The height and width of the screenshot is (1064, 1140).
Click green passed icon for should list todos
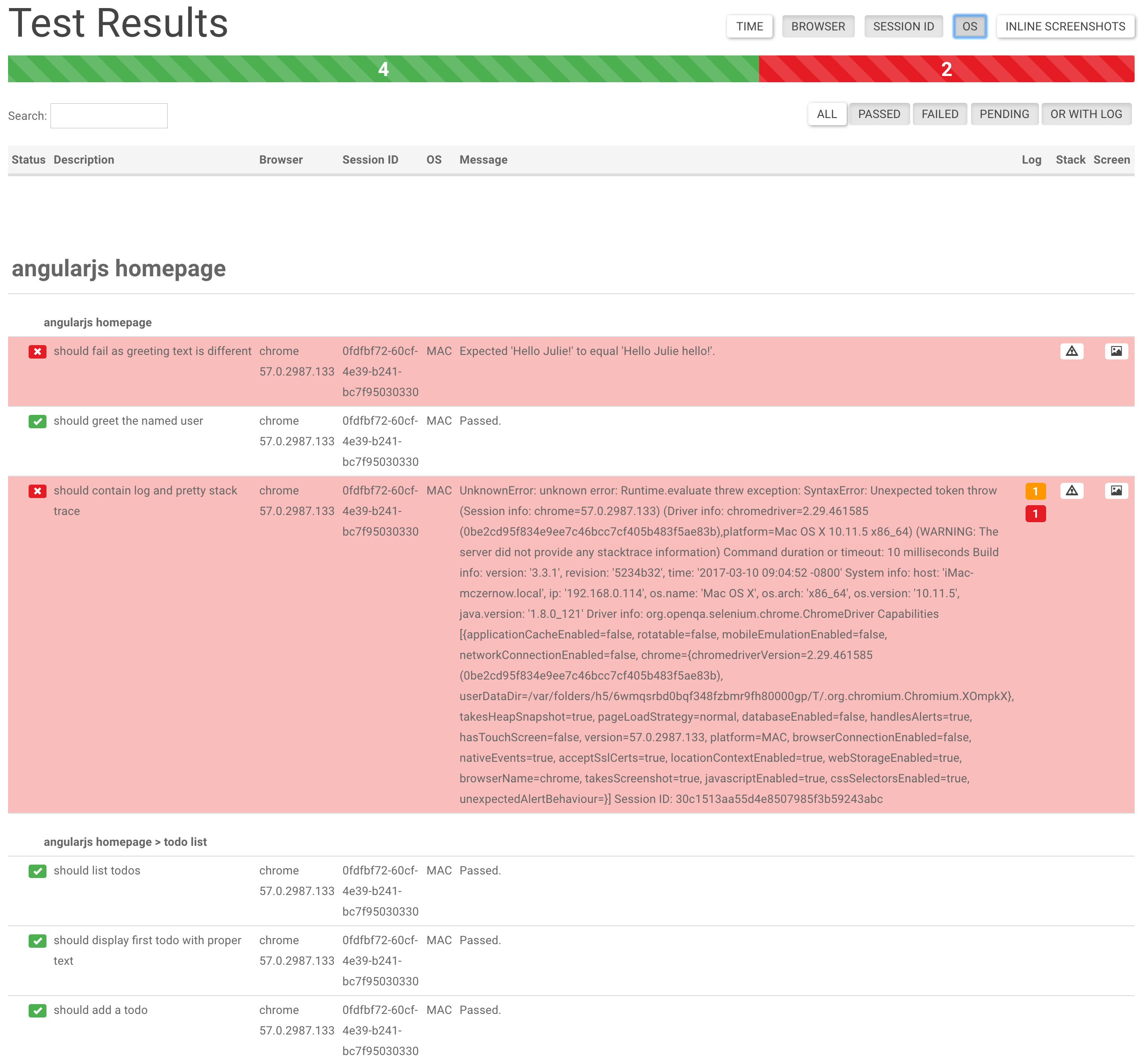(x=37, y=871)
